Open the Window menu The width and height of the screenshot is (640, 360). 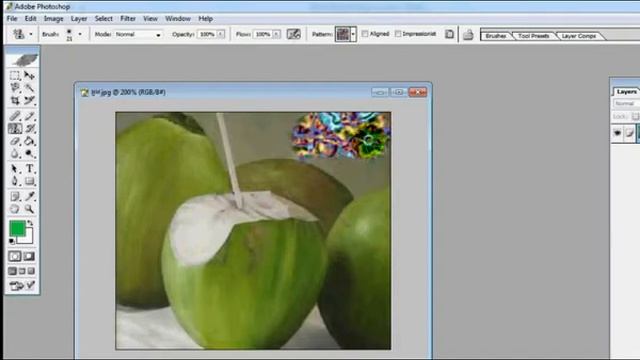tap(178, 19)
